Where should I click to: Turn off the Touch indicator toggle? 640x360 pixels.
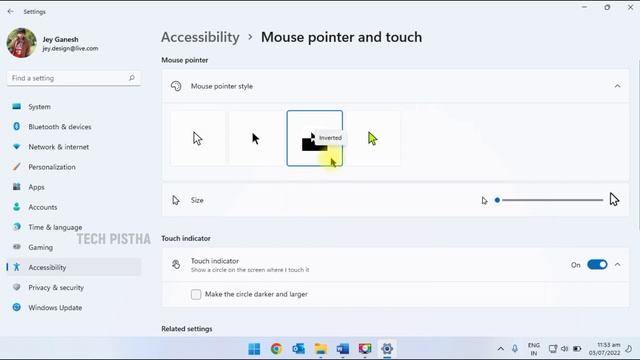[x=597, y=264]
